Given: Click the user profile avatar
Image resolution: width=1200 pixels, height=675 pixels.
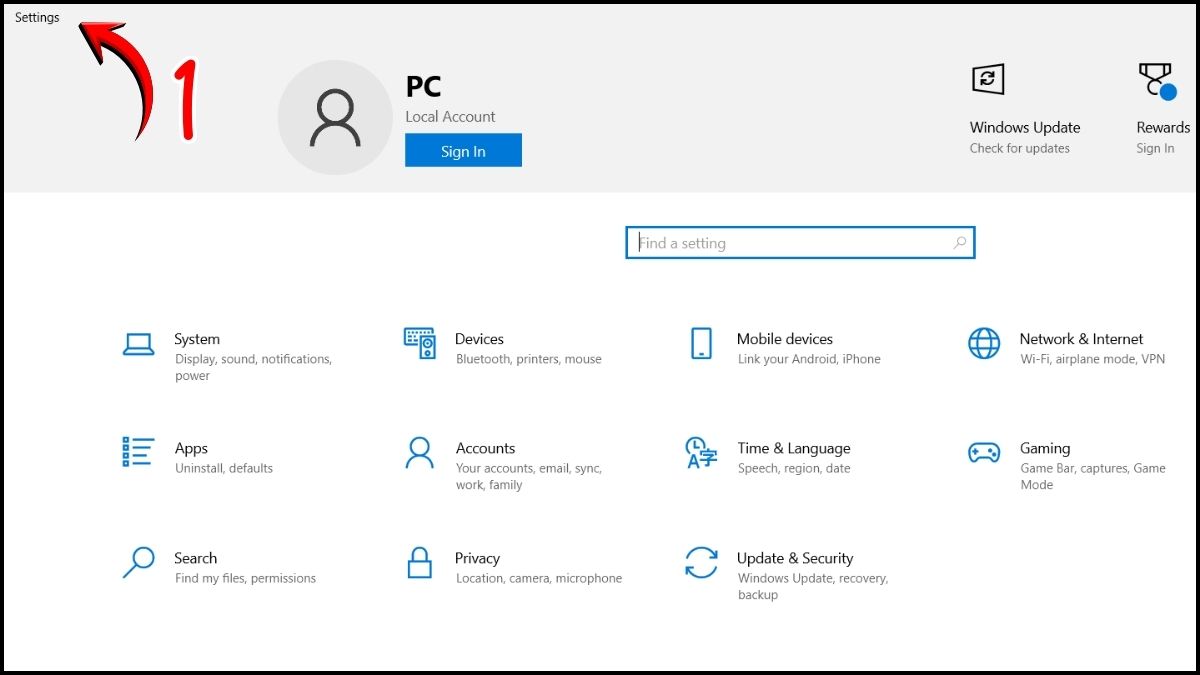Looking at the screenshot, I should [x=335, y=117].
